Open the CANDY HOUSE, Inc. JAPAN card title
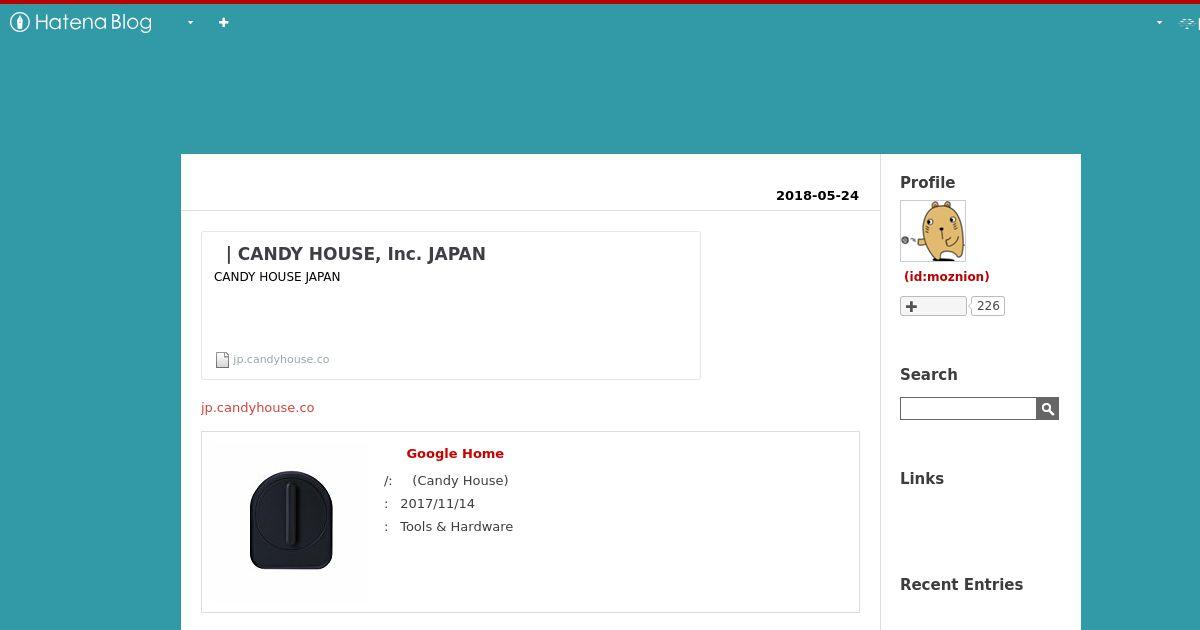The width and height of the screenshot is (1200, 630). (356, 254)
